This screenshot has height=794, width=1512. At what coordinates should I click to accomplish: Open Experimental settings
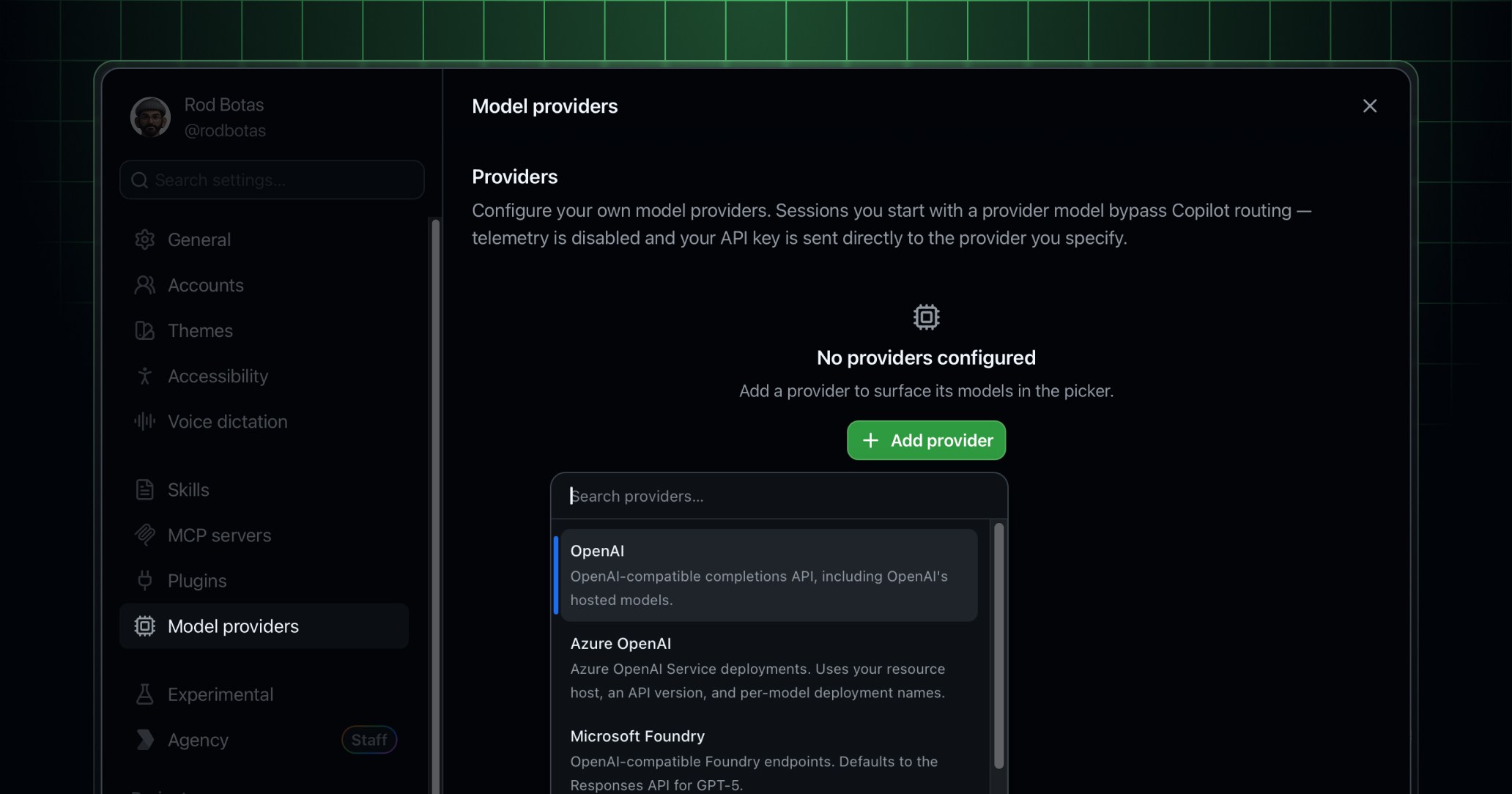(x=264, y=694)
